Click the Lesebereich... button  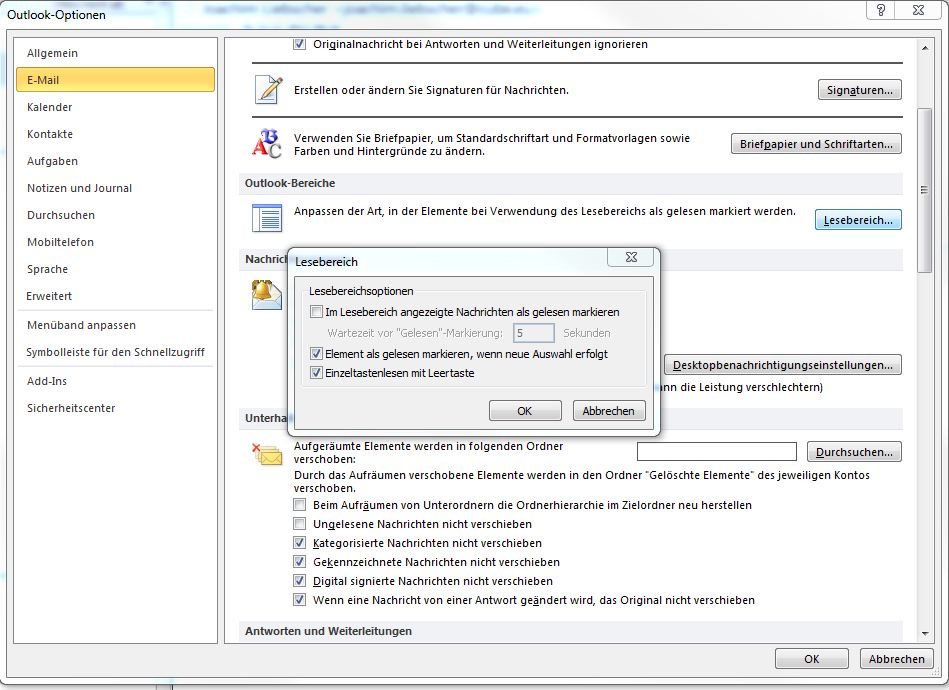pyautogui.click(x=858, y=220)
